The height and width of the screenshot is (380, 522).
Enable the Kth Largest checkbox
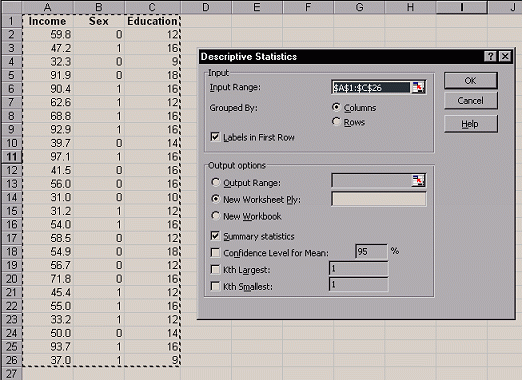tap(215, 269)
